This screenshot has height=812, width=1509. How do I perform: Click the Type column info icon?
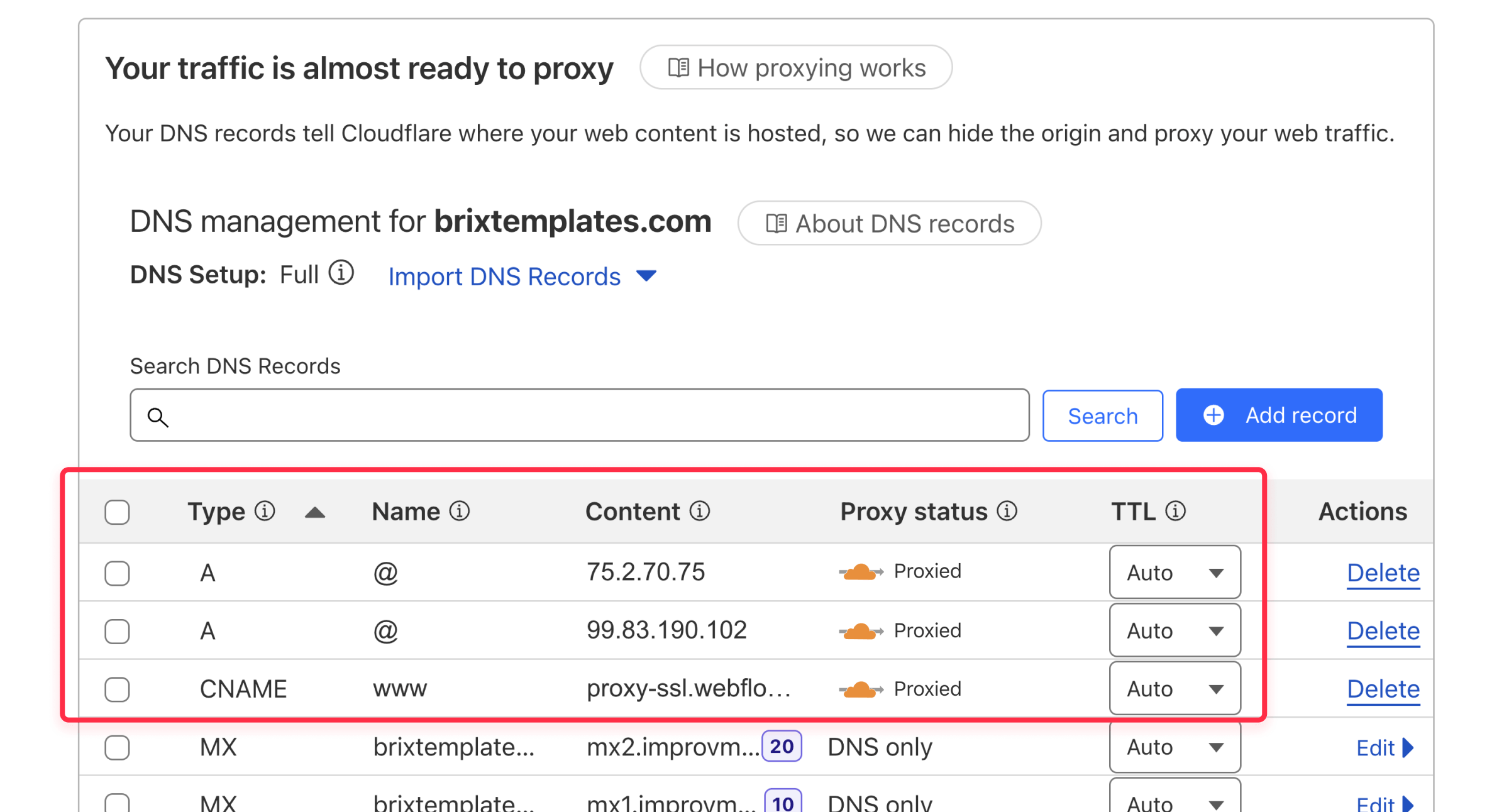265,511
